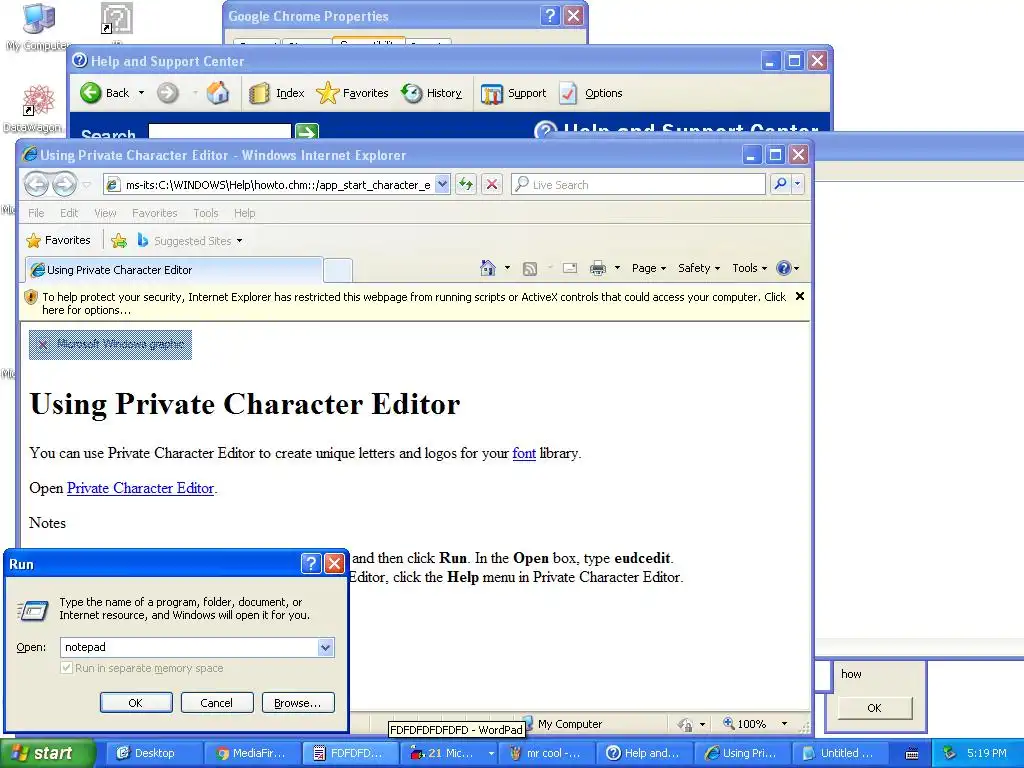This screenshot has width=1024, height=768.
Task: Expand Suggested Sites dropdown
Action: pos(239,241)
